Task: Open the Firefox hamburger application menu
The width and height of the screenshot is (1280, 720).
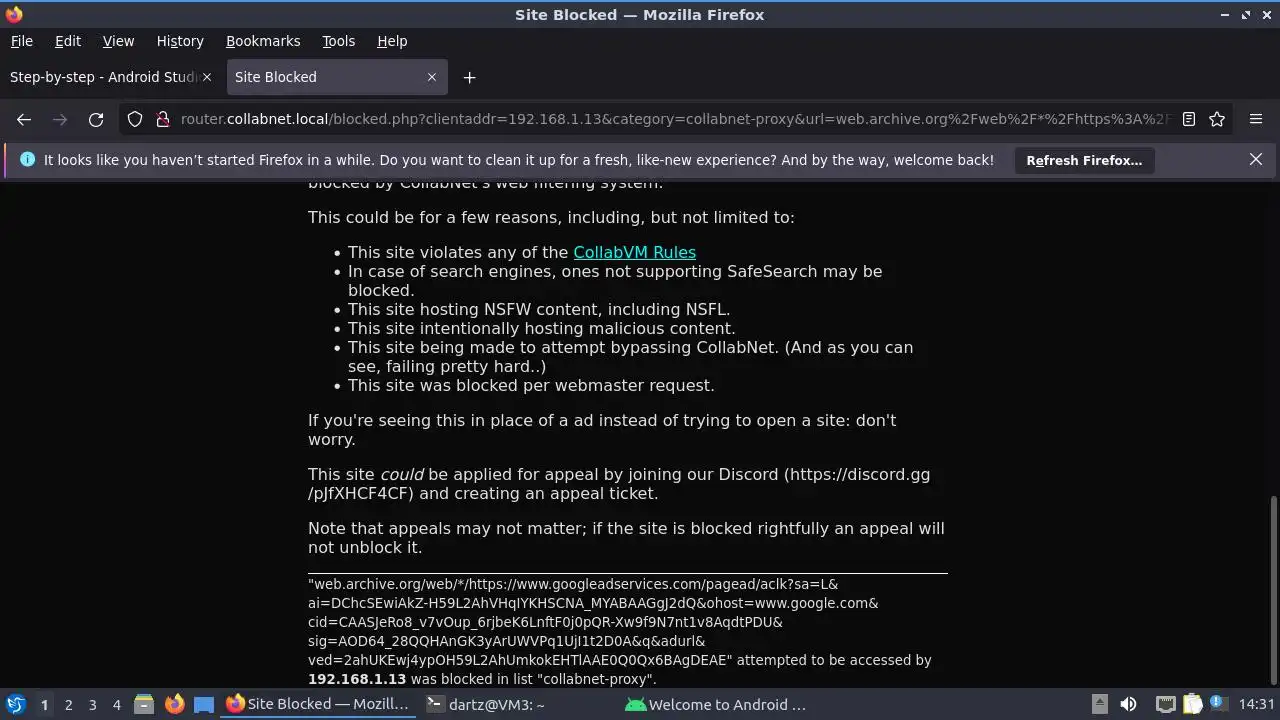Action: [x=1256, y=119]
